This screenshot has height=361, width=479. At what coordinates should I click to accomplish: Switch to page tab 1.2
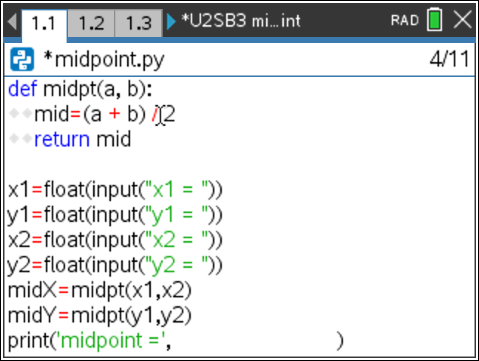(91, 23)
